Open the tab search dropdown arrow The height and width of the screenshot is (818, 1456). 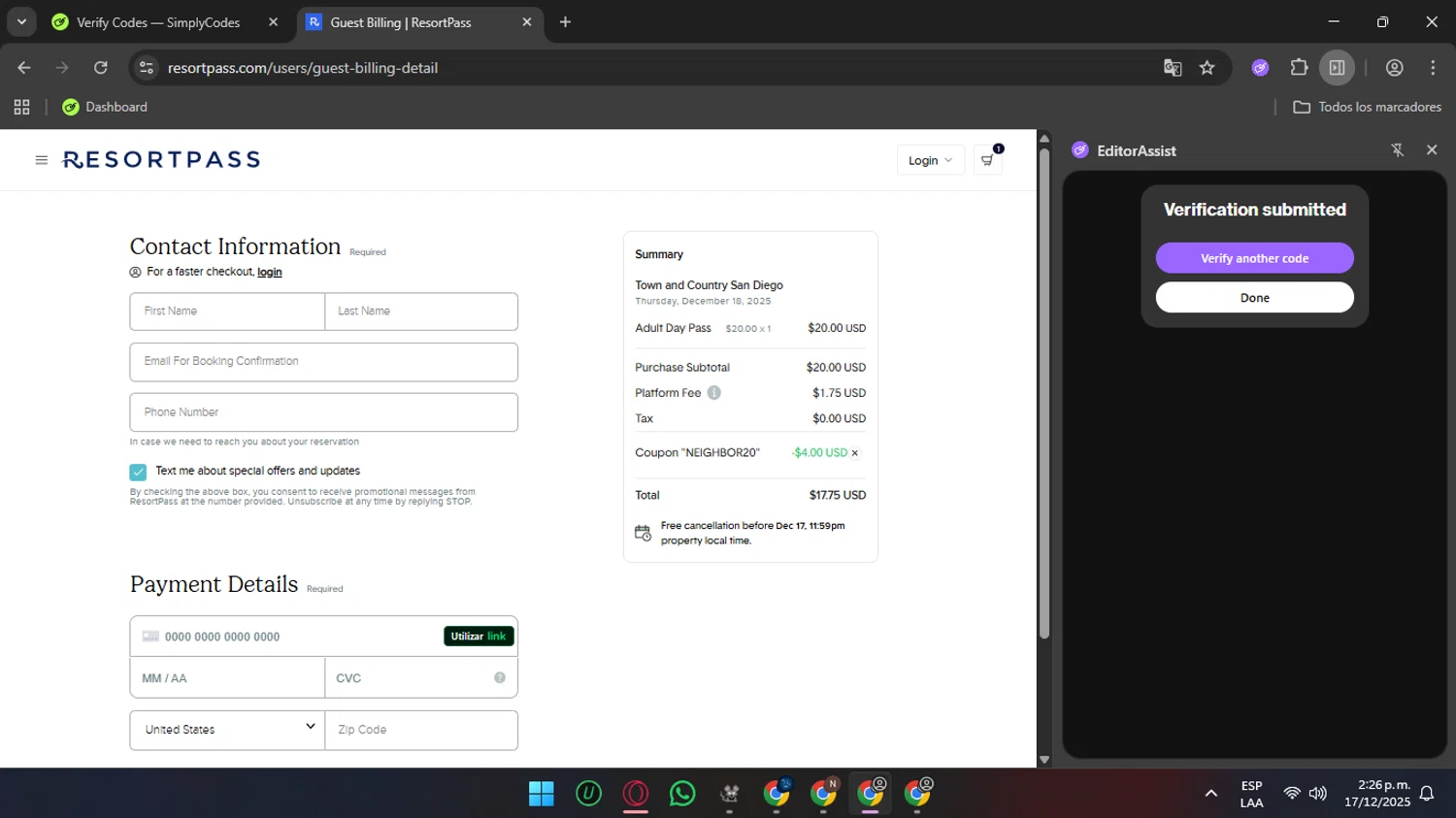(x=21, y=21)
